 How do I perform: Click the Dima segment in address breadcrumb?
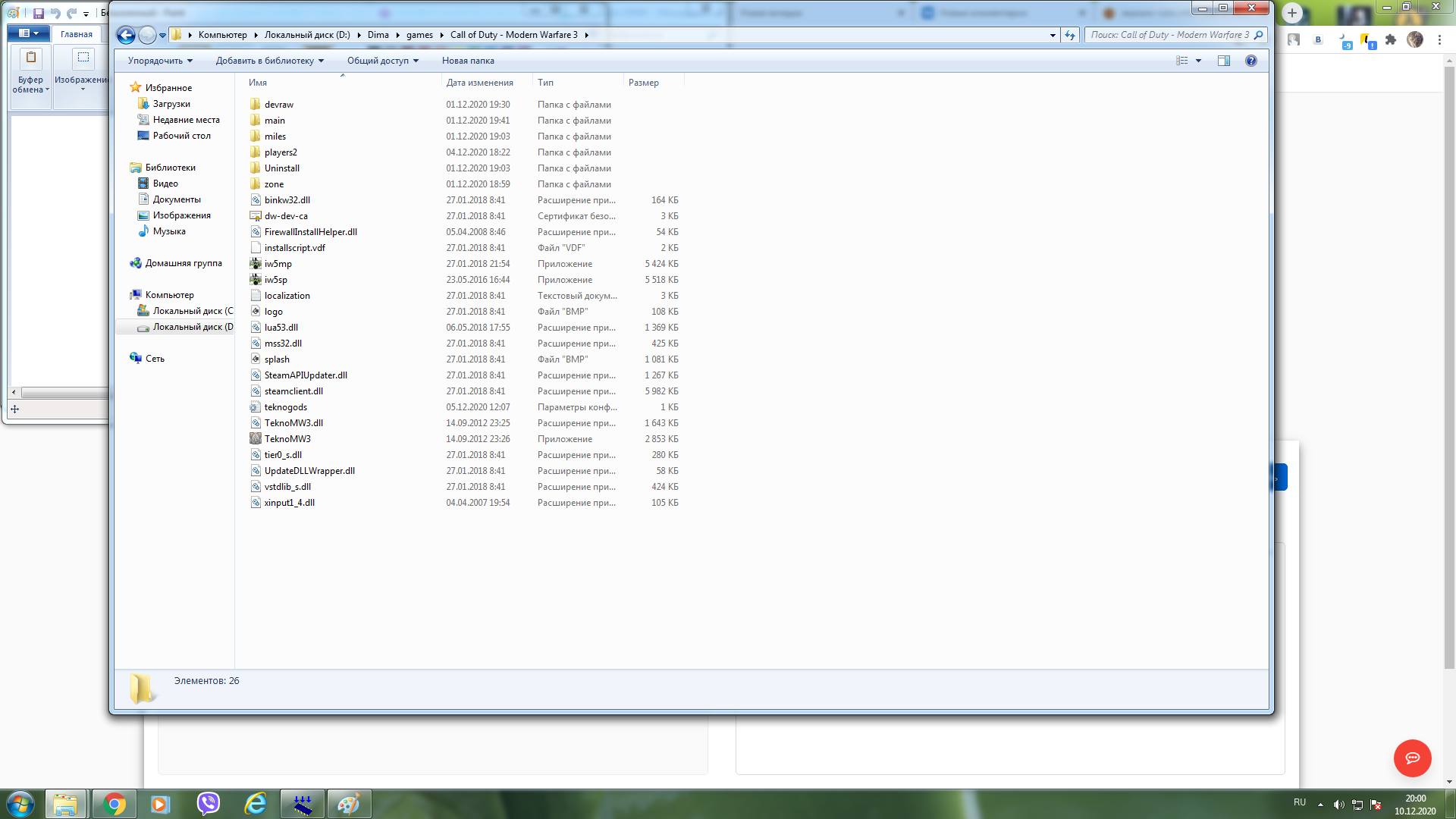[x=378, y=35]
